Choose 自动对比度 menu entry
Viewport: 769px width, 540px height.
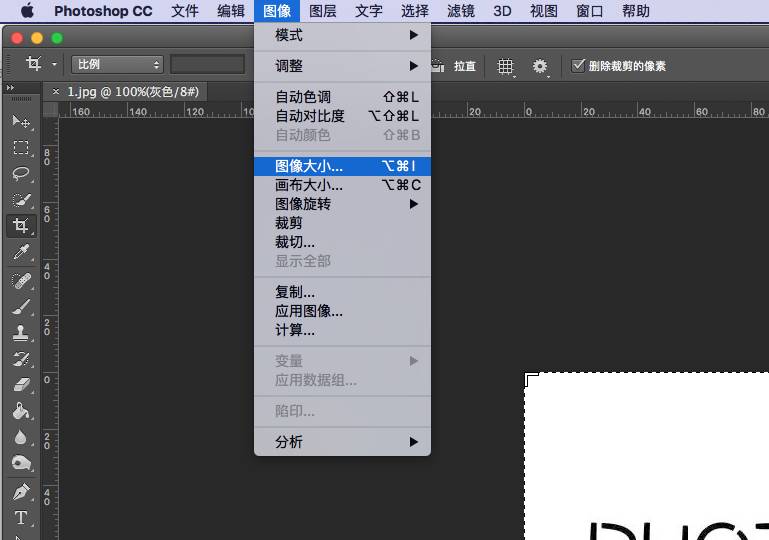pyautogui.click(x=342, y=116)
